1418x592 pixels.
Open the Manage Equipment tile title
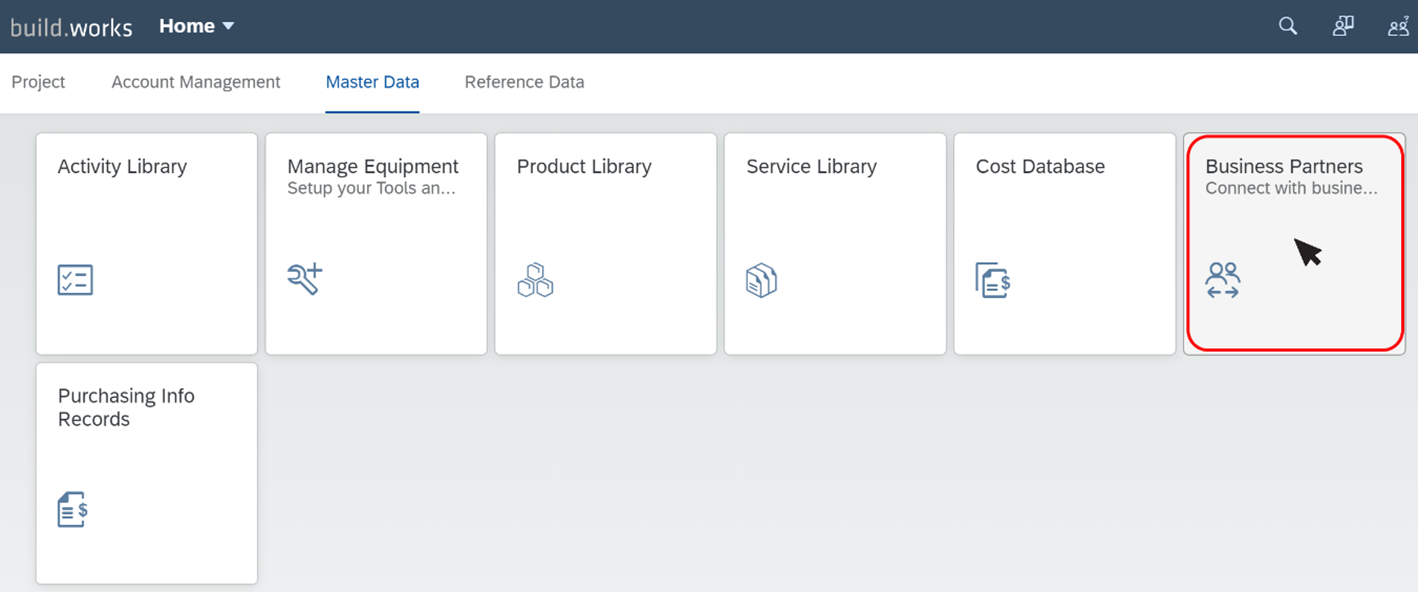pos(373,166)
